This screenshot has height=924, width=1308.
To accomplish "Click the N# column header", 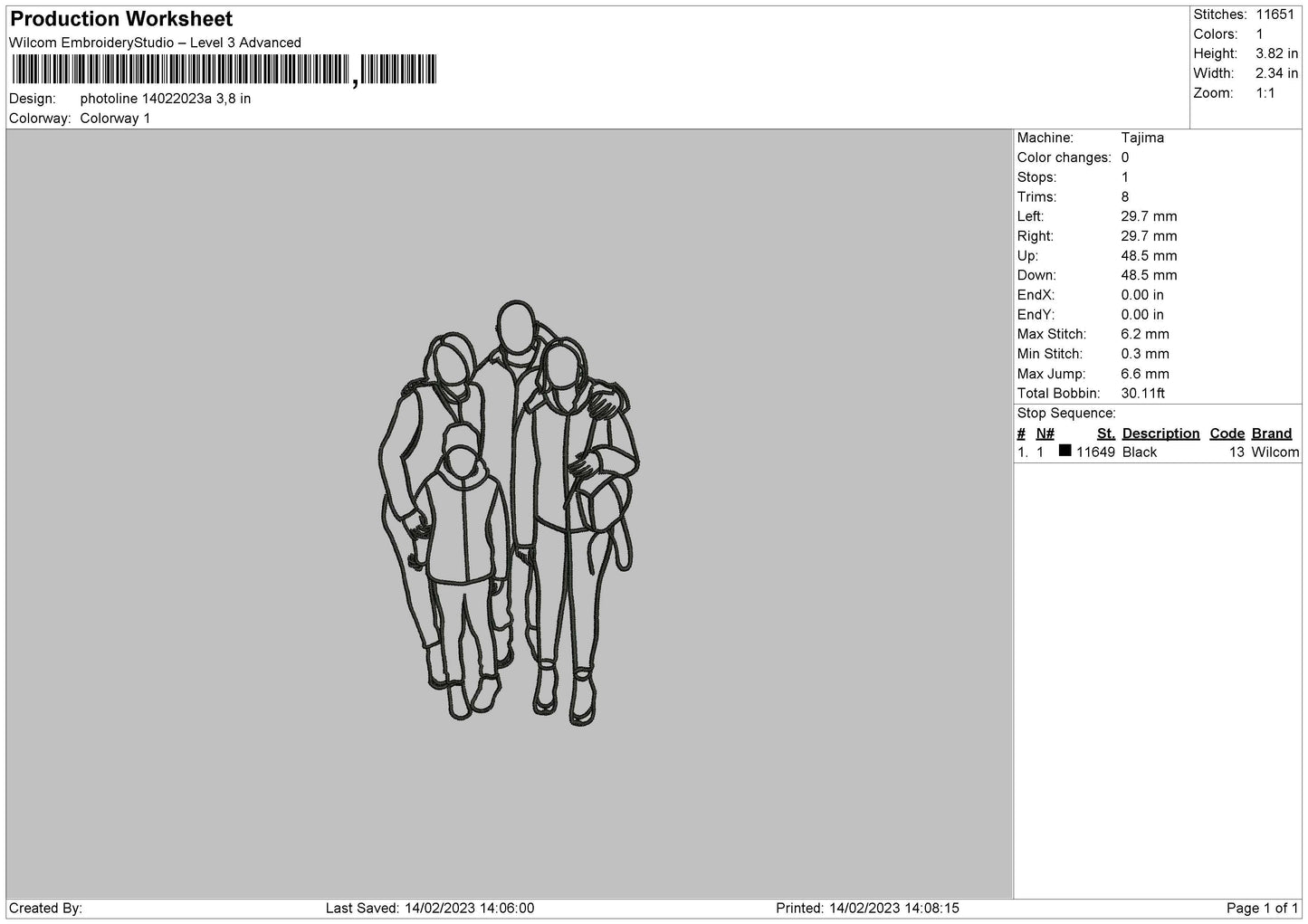I will coord(1045,433).
